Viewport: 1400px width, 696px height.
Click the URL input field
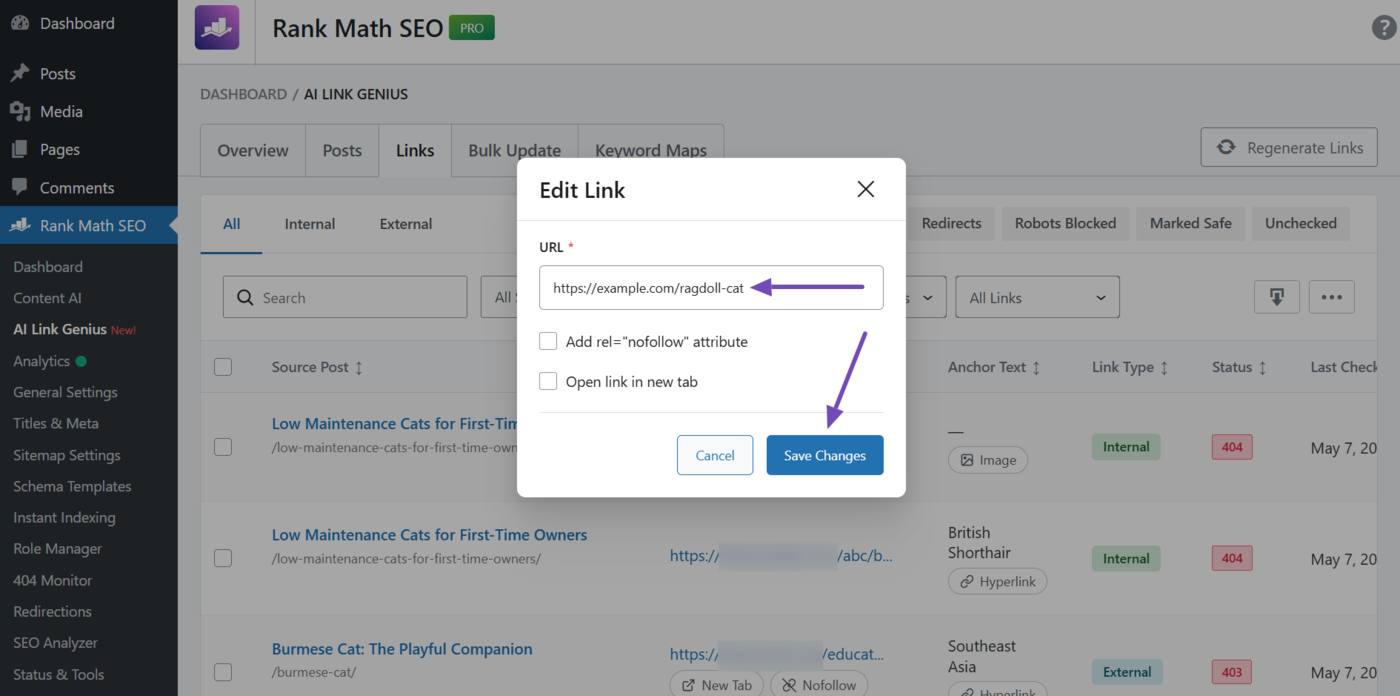click(711, 287)
